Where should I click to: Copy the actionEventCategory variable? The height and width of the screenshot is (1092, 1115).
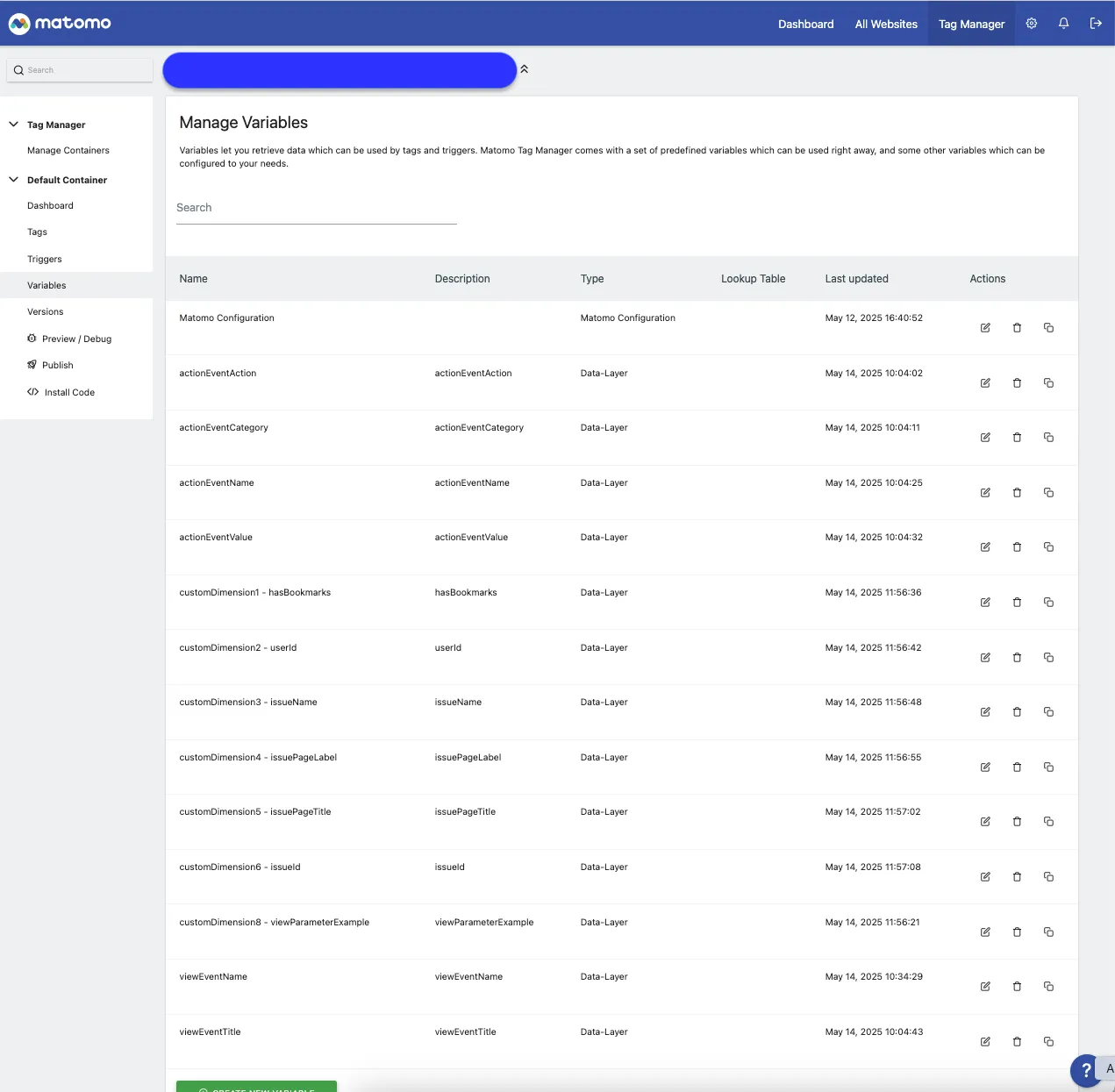[1048, 438]
